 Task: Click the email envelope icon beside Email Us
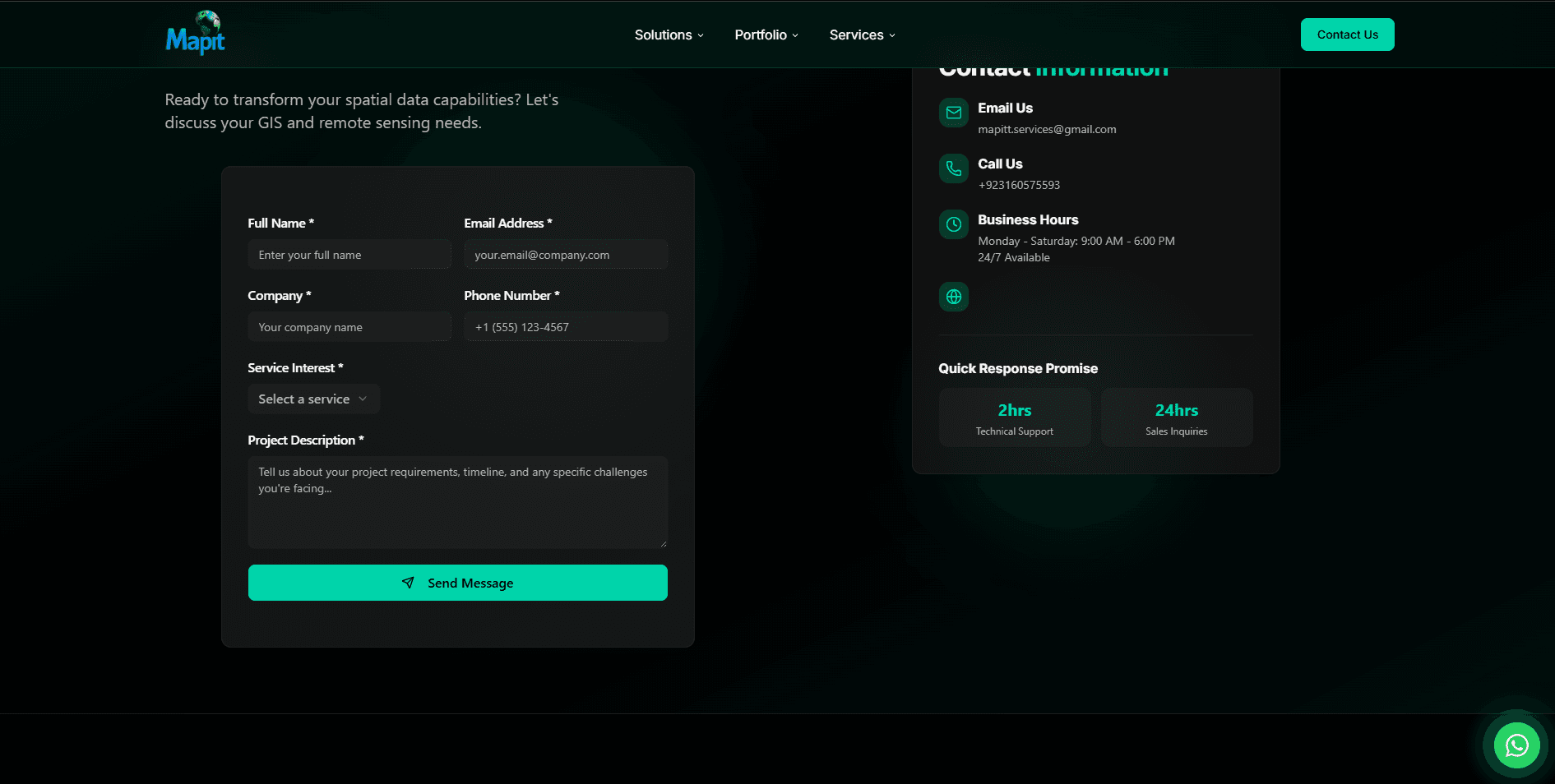pos(953,113)
